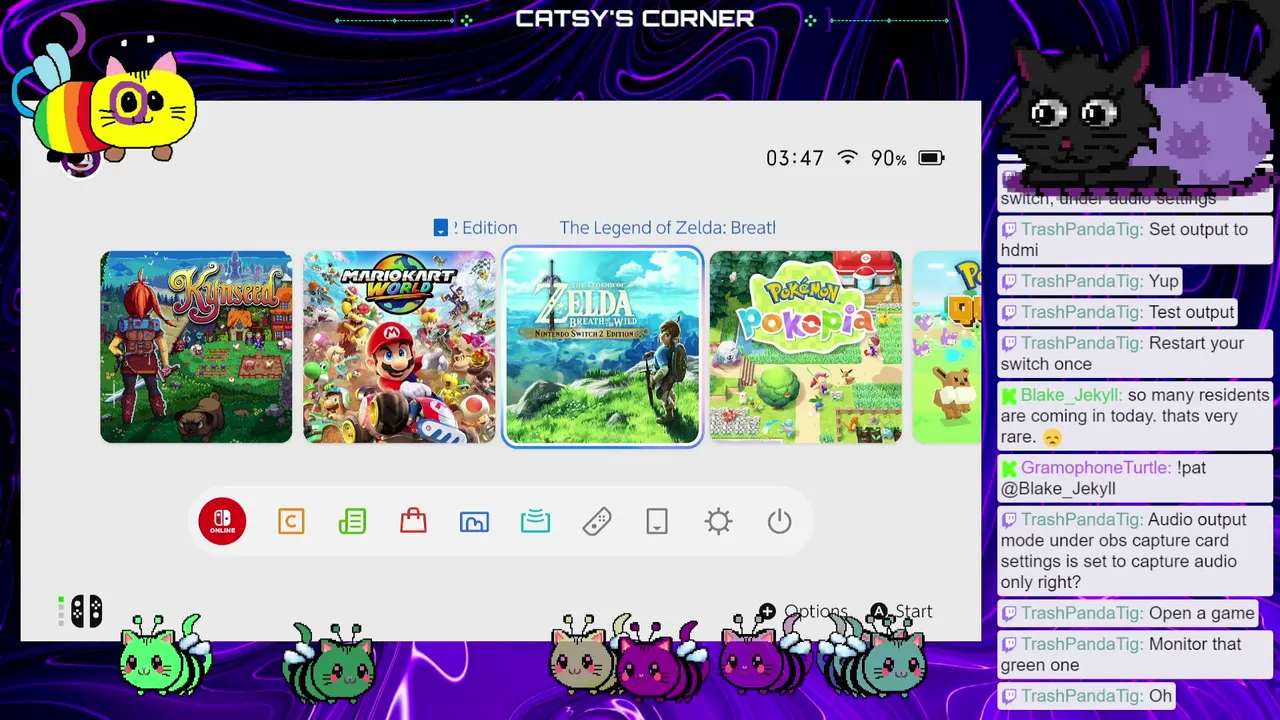
Task: Click the Joy-Con controller indicator icon
Action: pyautogui.click(x=86, y=611)
